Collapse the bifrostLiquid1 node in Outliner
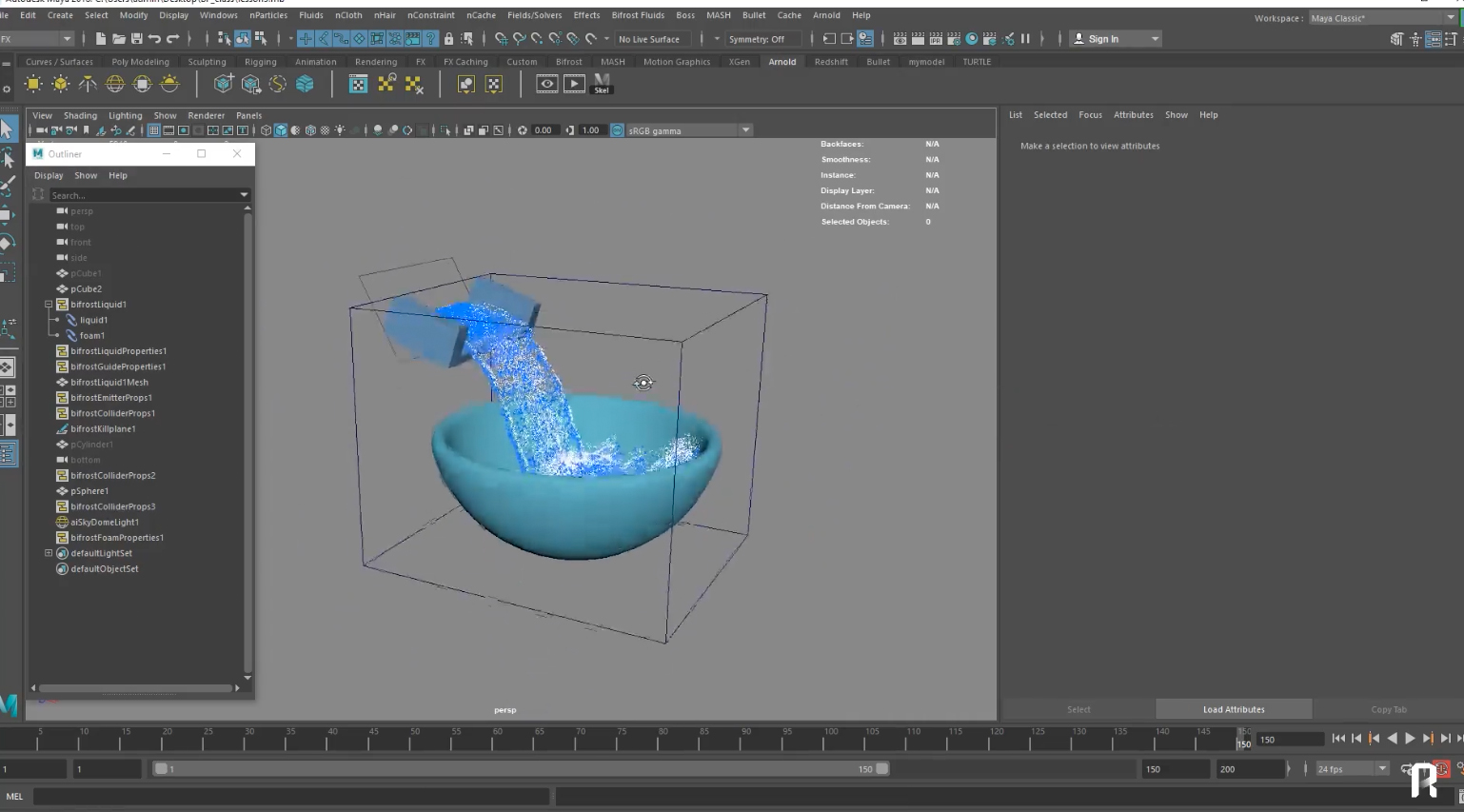Screen dimensions: 1464x812 (x=49, y=305)
